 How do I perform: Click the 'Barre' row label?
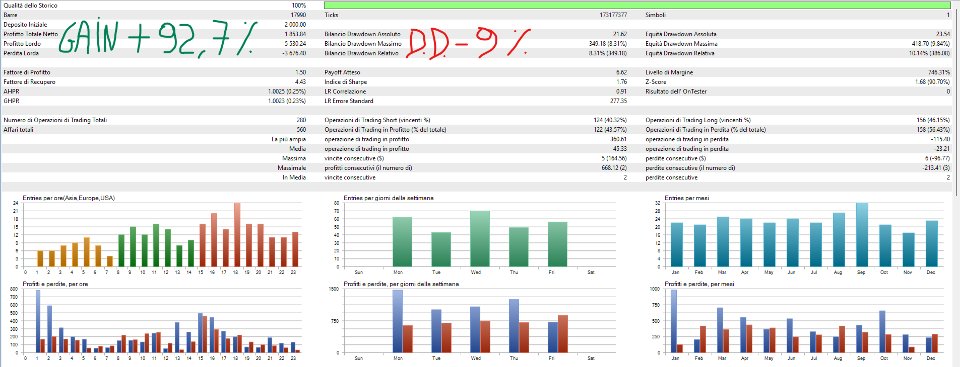coord(10,15)
